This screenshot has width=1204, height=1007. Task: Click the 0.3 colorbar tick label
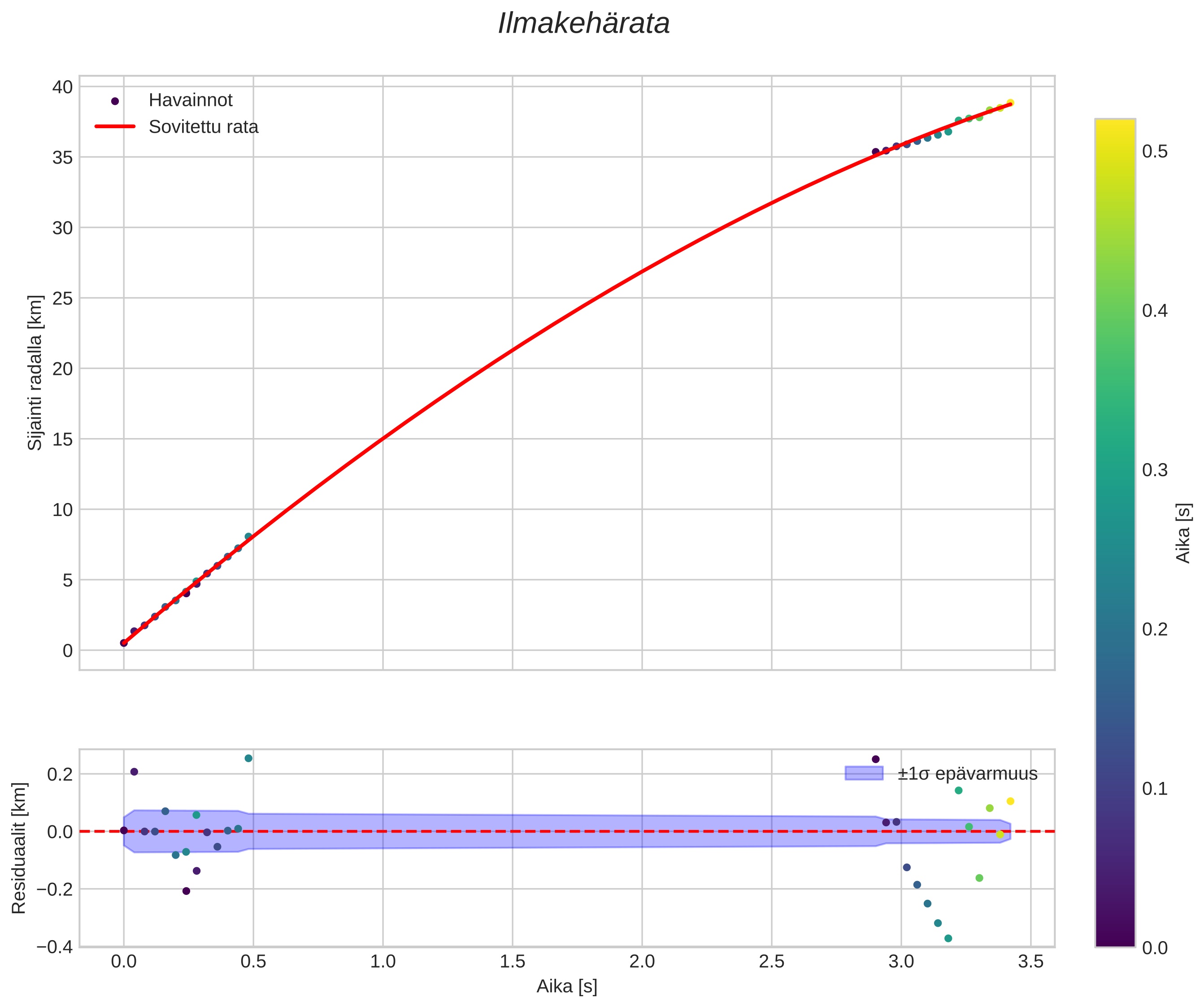[1155, 470]
